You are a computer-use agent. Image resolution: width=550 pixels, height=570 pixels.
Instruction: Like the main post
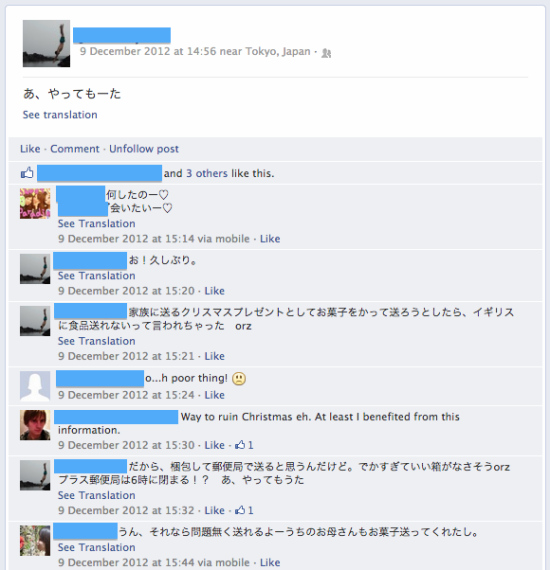[30, 149]
